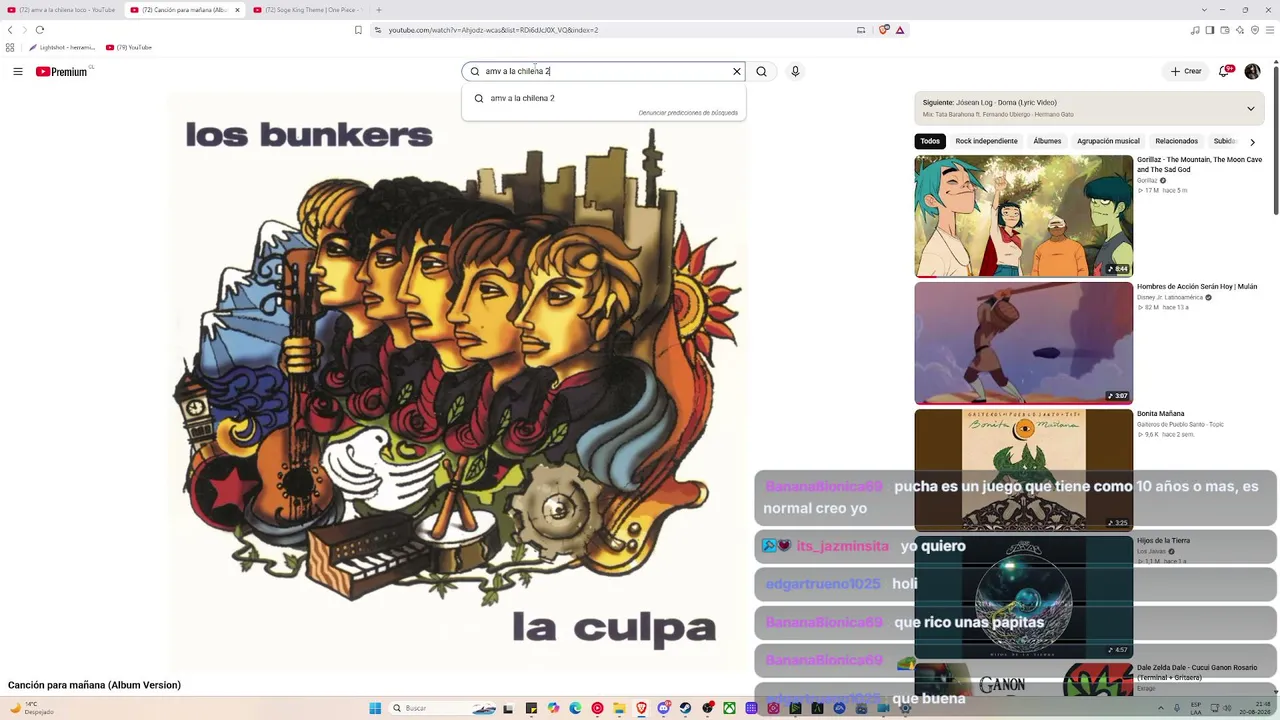Open the Crear button

[x=1187, y=72]
